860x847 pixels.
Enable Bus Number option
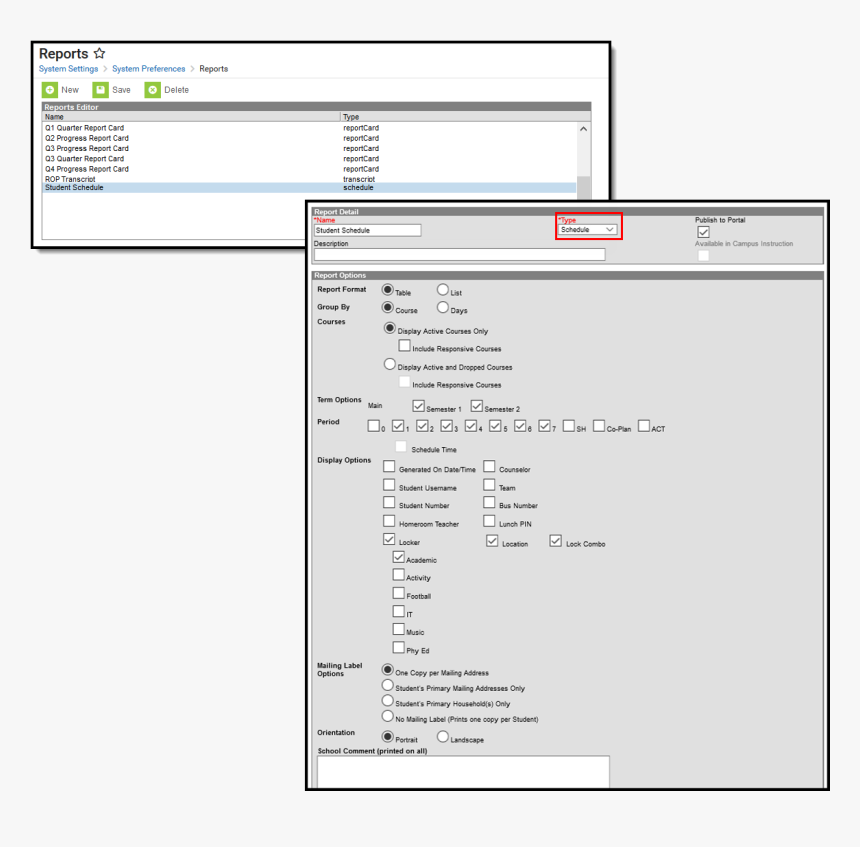[x=489, y=502]
